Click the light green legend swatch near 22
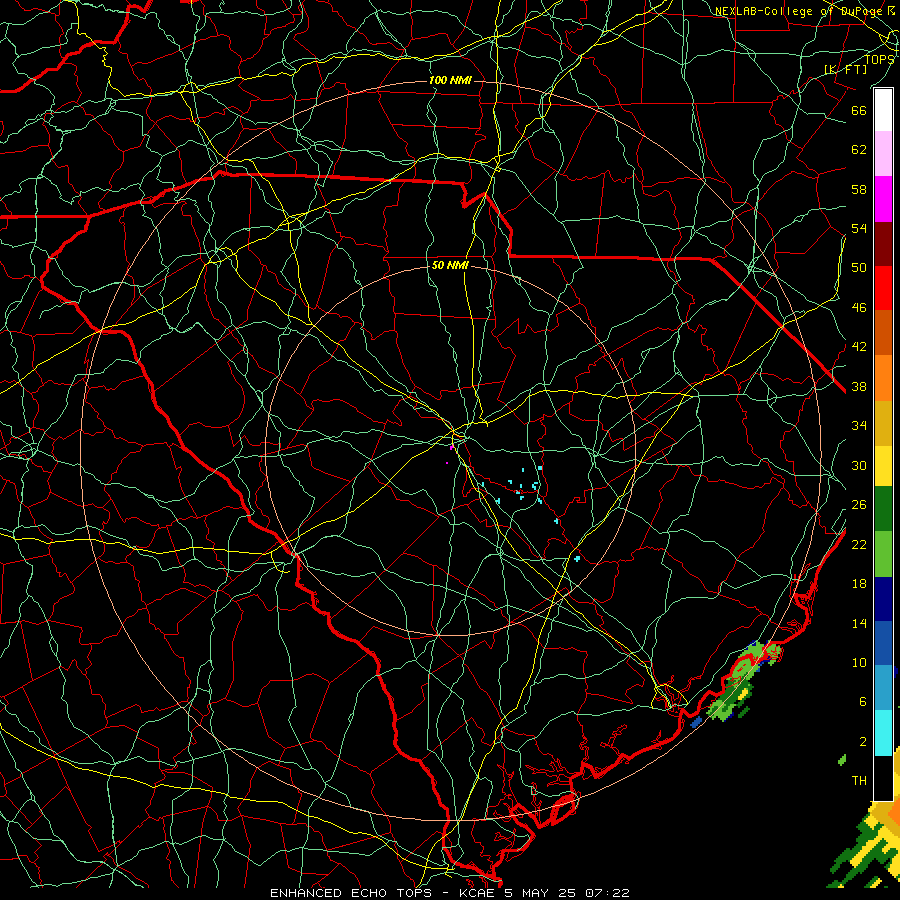Viewport: 900px width, 900px height. pos(883,554)
